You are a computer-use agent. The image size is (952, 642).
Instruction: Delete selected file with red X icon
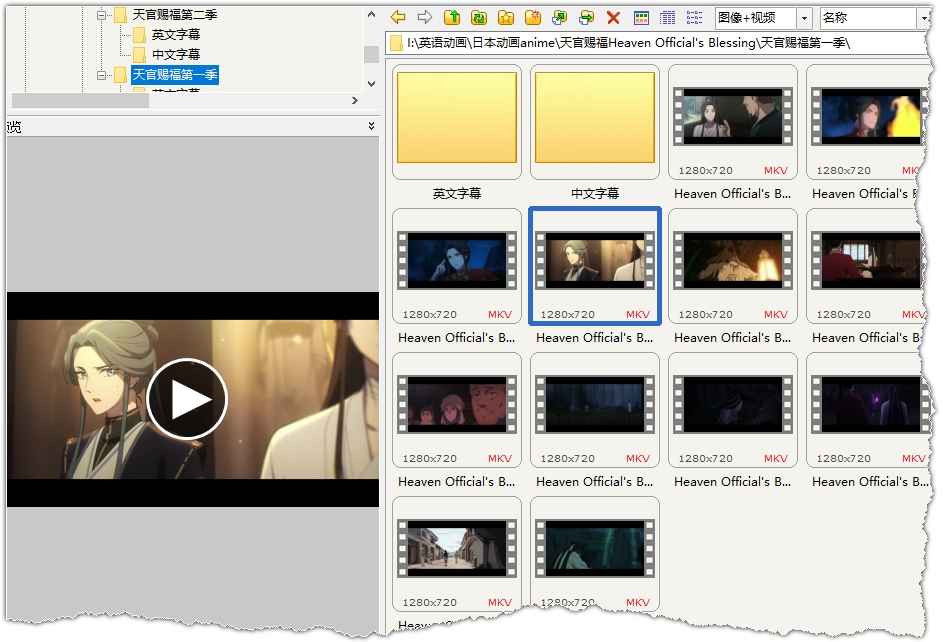(613, 18)
